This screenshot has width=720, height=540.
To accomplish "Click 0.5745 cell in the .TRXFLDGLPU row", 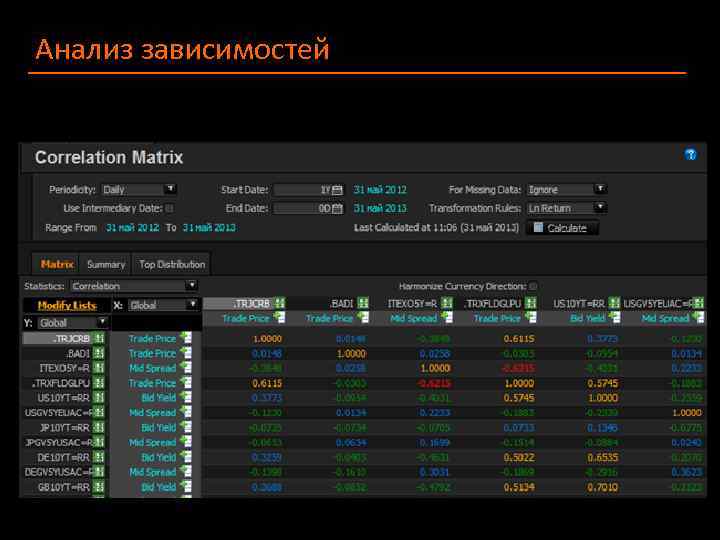I will (x=602, y=383).
